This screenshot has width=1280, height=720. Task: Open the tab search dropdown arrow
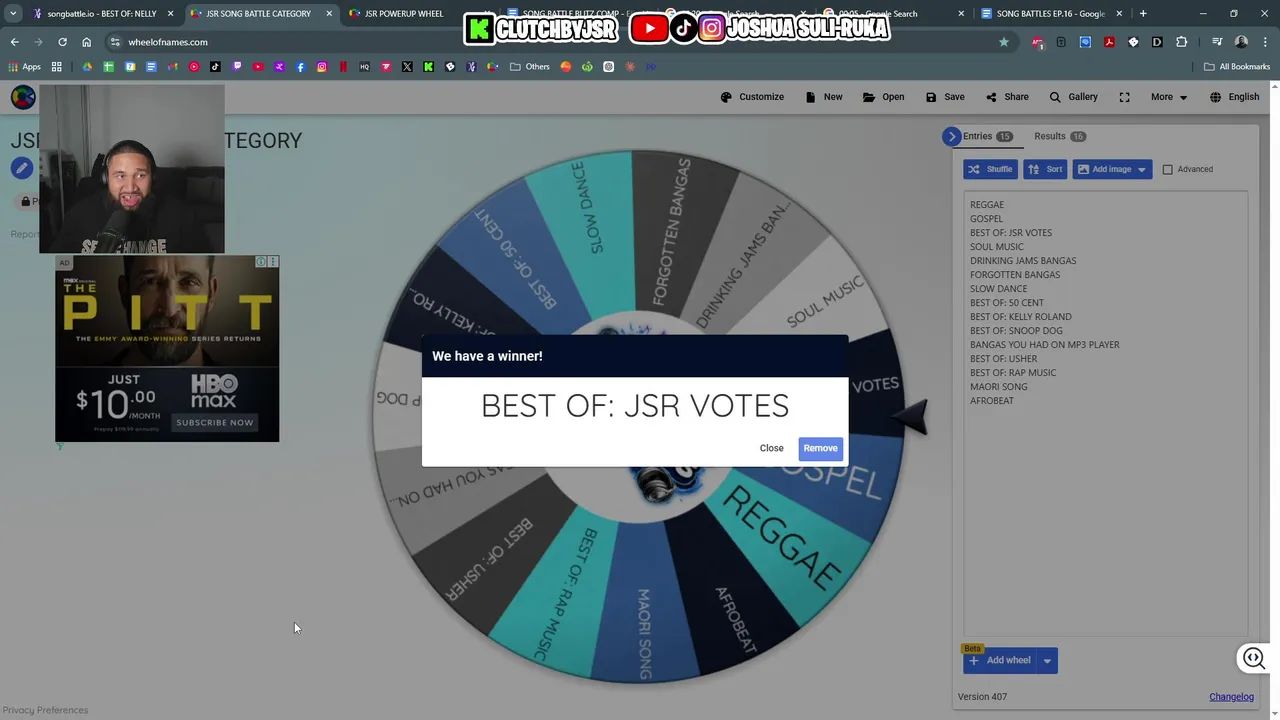pos(13,14)
